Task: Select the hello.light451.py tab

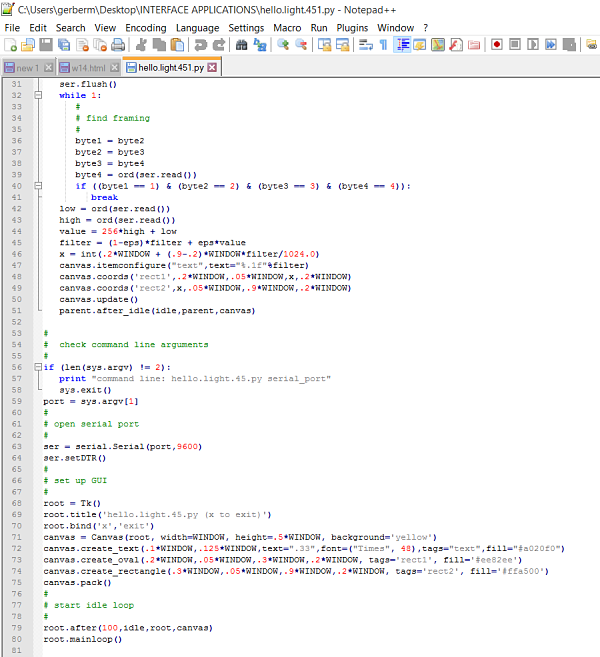Action: coord(172,67)
